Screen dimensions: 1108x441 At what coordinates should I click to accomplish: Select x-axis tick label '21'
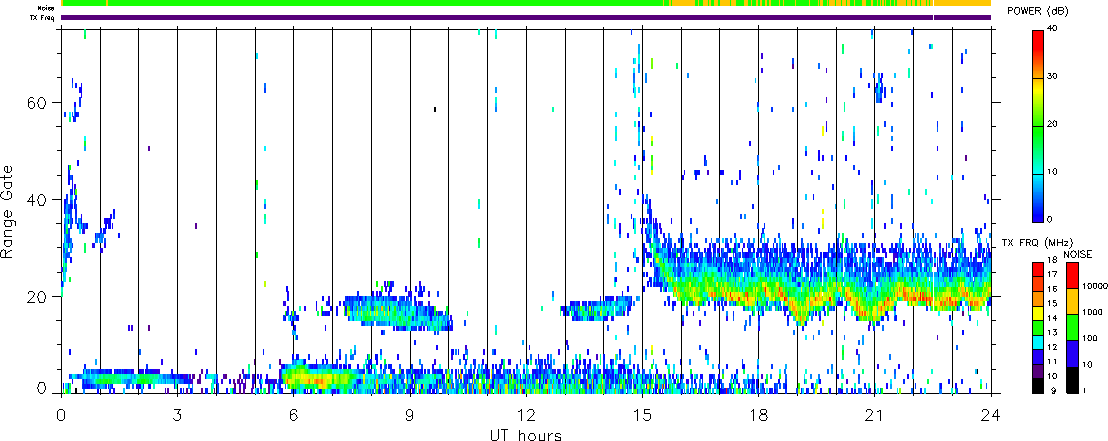[874, 415]
